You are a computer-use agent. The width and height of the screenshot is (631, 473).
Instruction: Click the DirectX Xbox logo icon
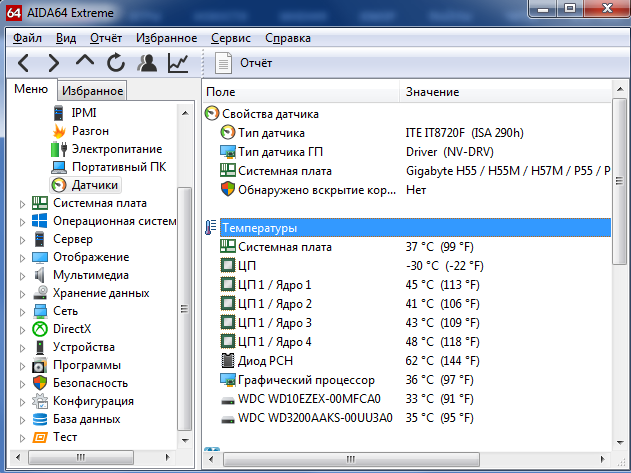tap(40, 329)
